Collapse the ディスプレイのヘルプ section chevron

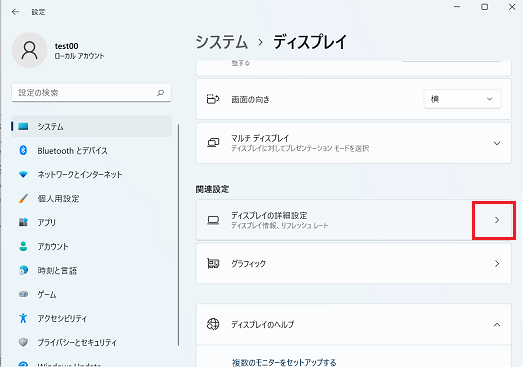click(x=497, y=325)
